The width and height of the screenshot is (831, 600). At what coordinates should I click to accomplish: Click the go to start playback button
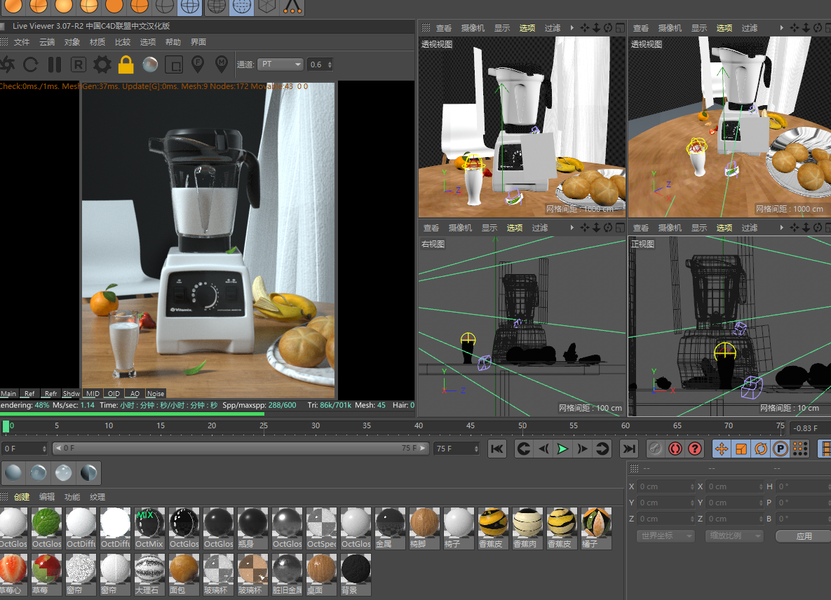coord(497,449)
